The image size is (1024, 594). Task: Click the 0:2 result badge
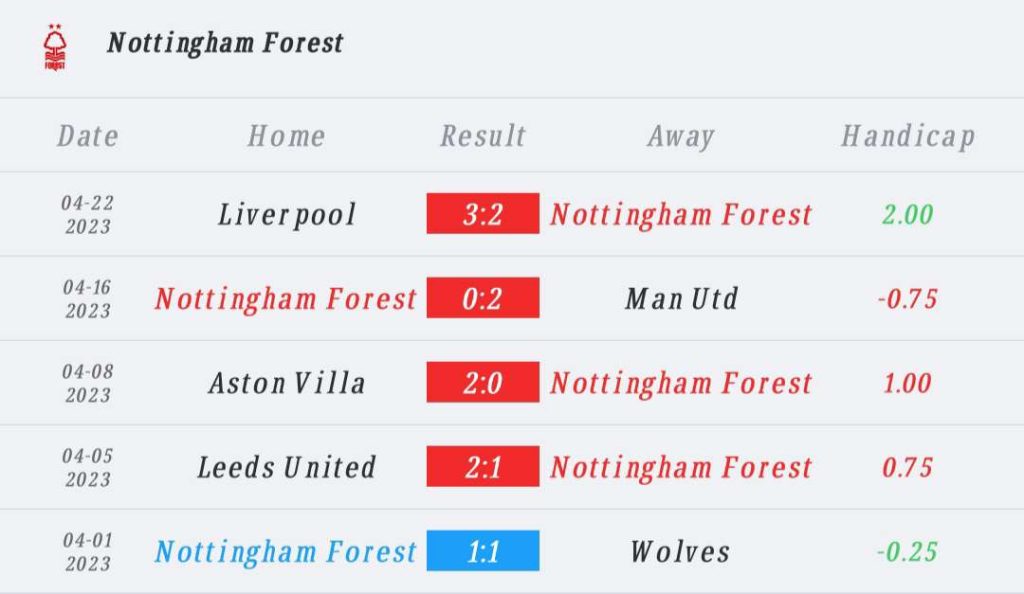pos(483,298)
